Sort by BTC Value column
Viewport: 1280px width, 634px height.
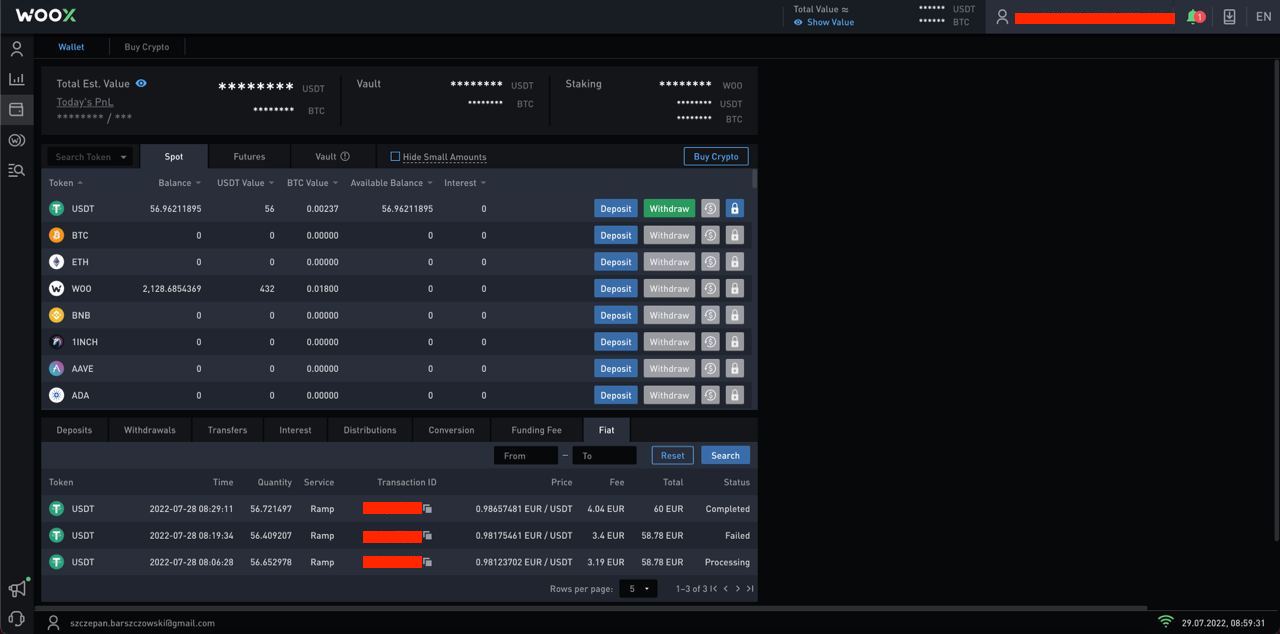tap(312, 183)
